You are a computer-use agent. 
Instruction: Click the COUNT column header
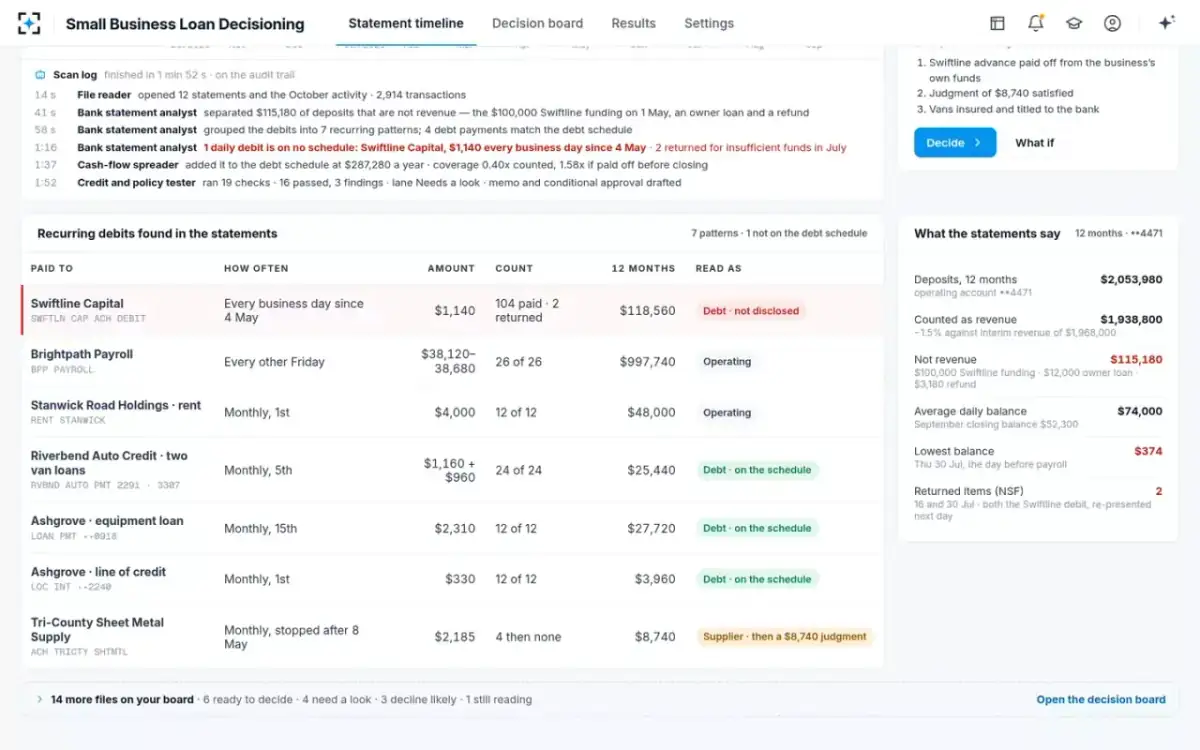(x=514, y=268)
